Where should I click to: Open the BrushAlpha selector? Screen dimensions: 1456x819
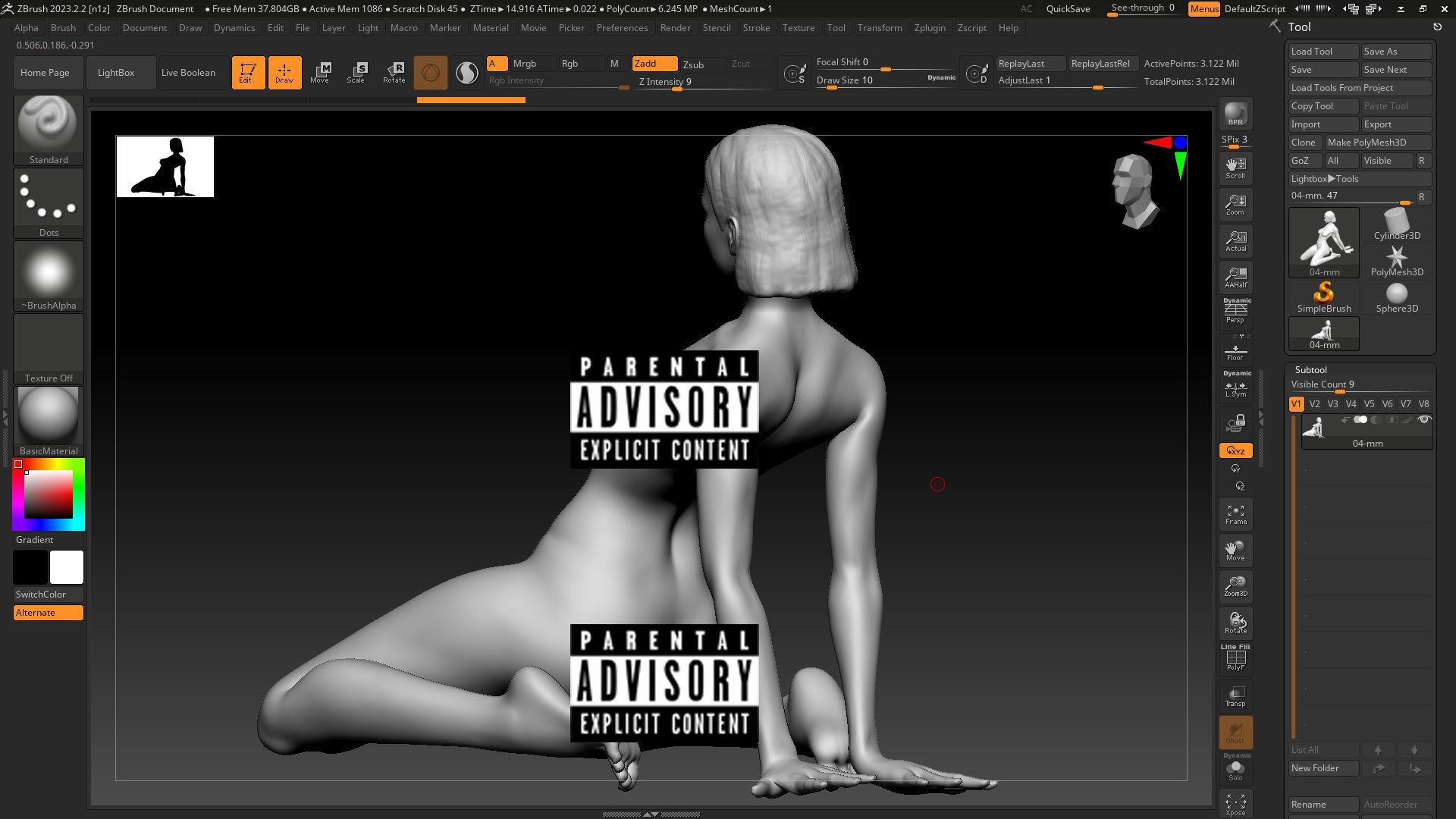49,275
